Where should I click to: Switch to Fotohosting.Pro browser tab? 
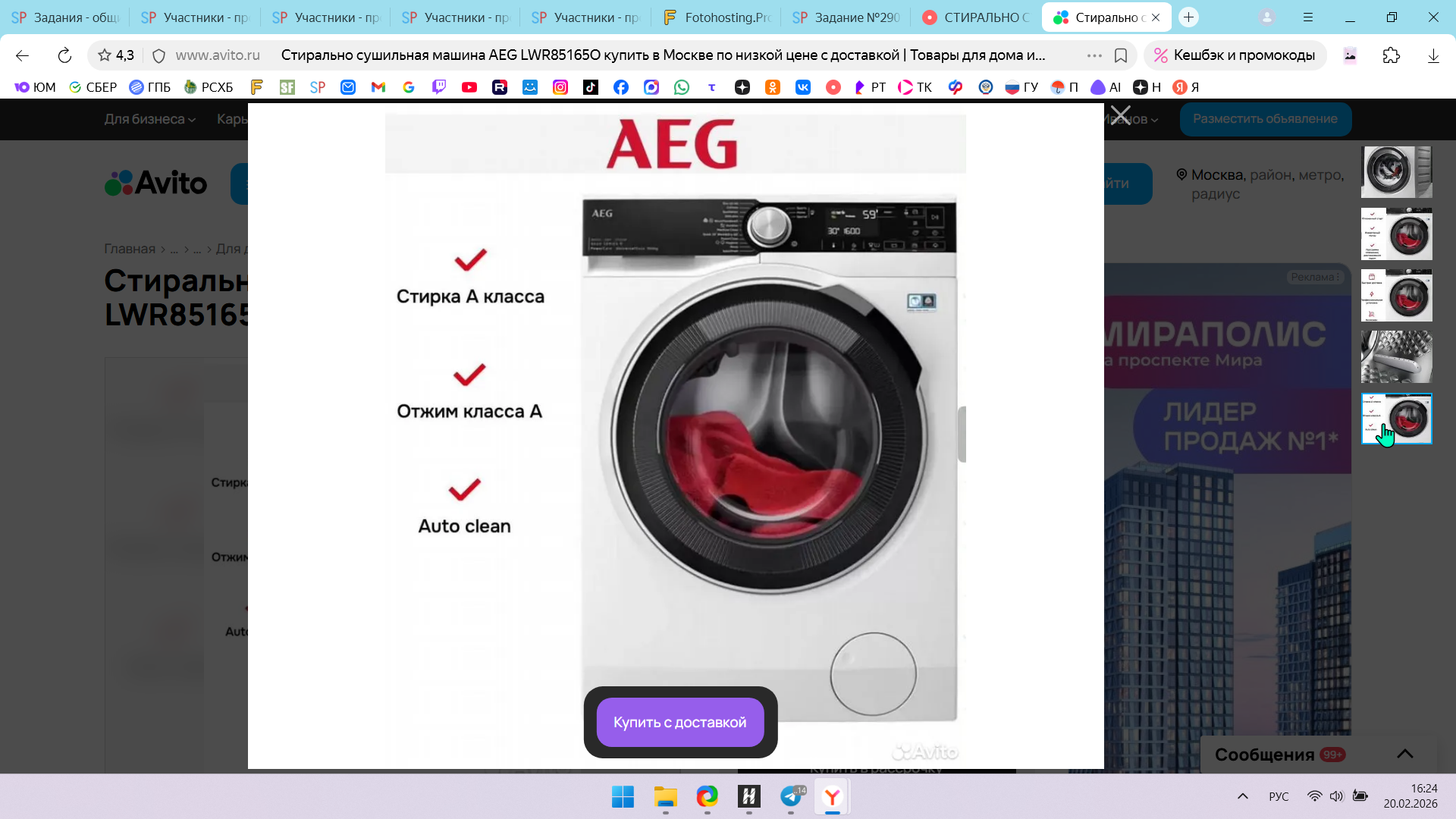coord(716,17)
